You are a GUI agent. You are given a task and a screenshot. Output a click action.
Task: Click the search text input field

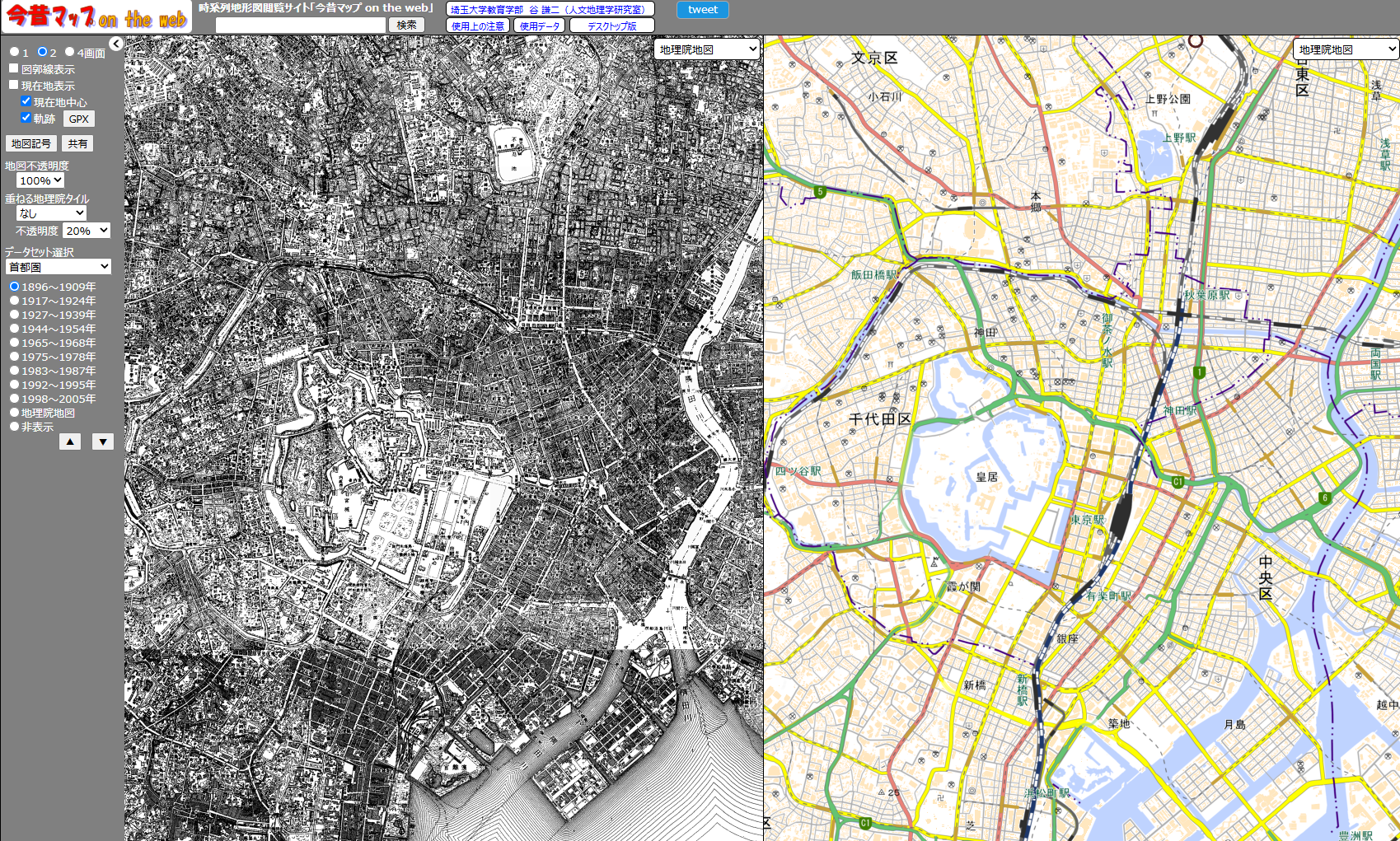pos(301,25)
